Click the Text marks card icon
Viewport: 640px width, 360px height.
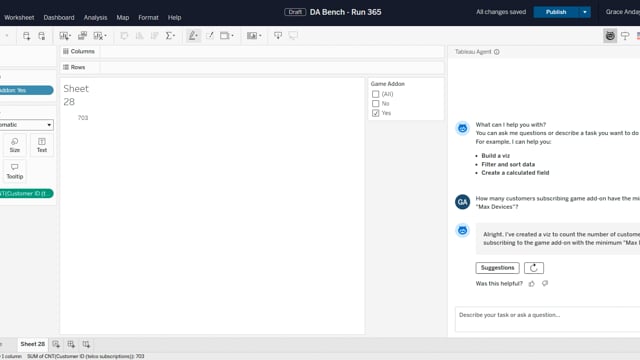(x=42, y=145)
